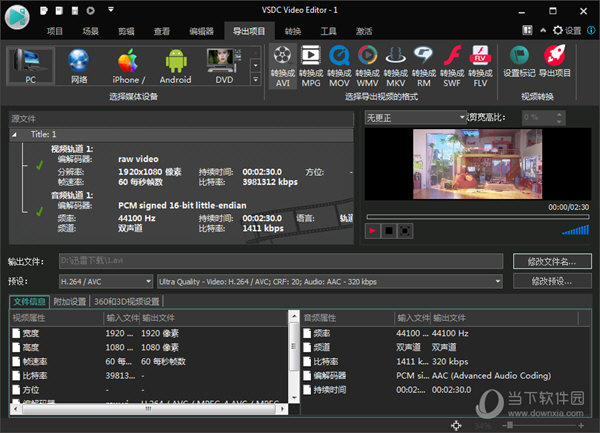The height and width of the screenshot is (433, 600).
Task: Click the second document icon in the quick access bar
Action: (59, 11)
